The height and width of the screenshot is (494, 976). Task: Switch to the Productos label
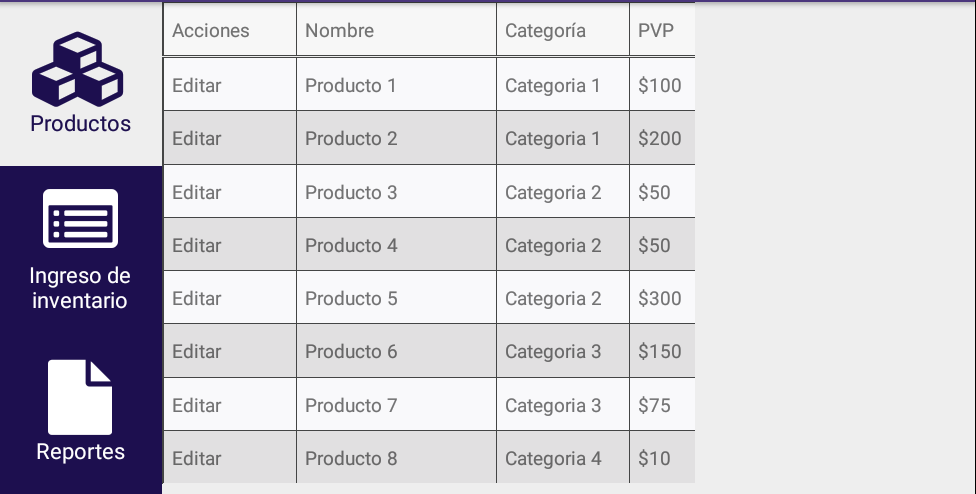point(80,123)
